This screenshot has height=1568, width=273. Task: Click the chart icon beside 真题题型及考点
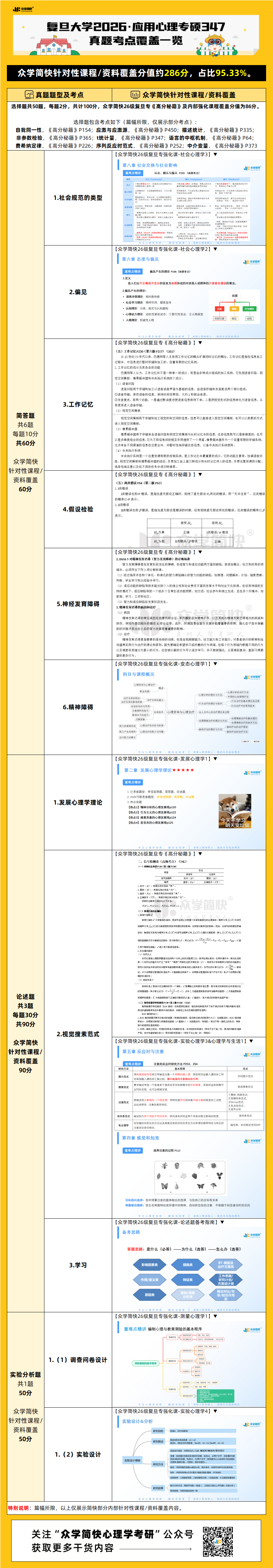pos(29,95)
